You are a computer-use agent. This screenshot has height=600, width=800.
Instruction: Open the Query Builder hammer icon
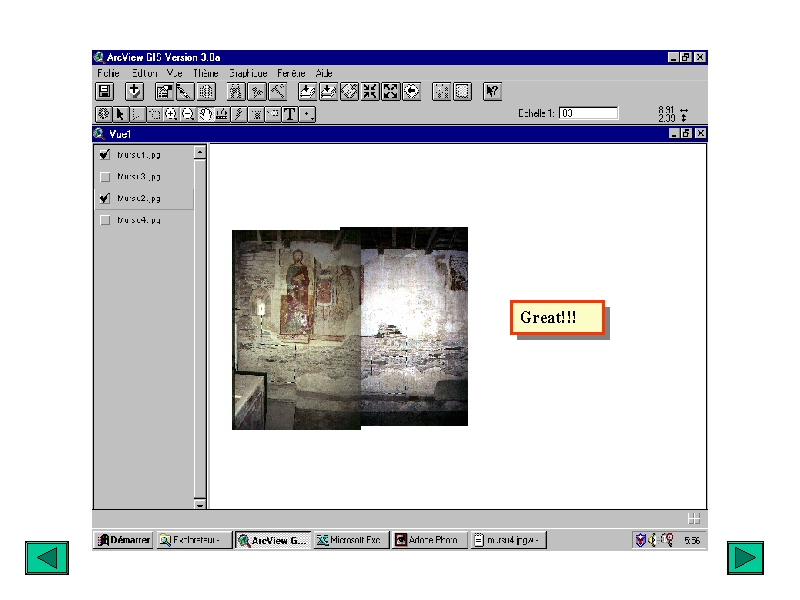[x=277, y=91]
